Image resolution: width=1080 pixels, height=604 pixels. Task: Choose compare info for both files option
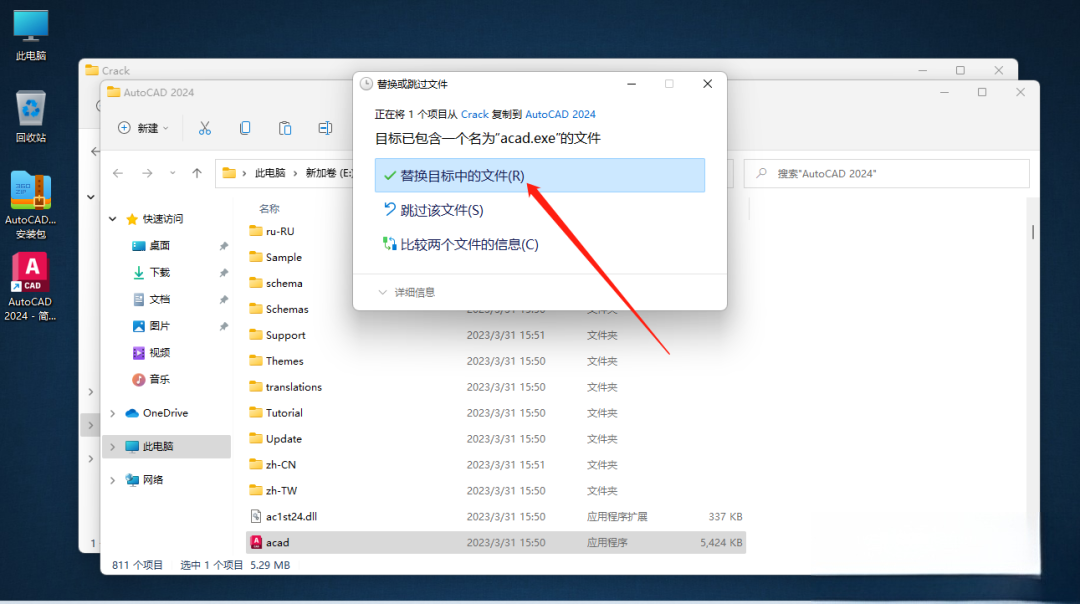click(x=461, y=244)
